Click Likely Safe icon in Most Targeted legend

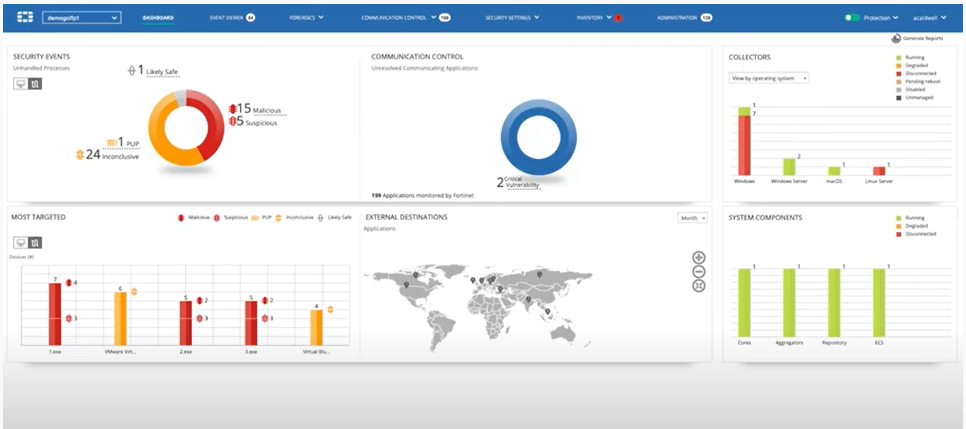tap(320, 218)
